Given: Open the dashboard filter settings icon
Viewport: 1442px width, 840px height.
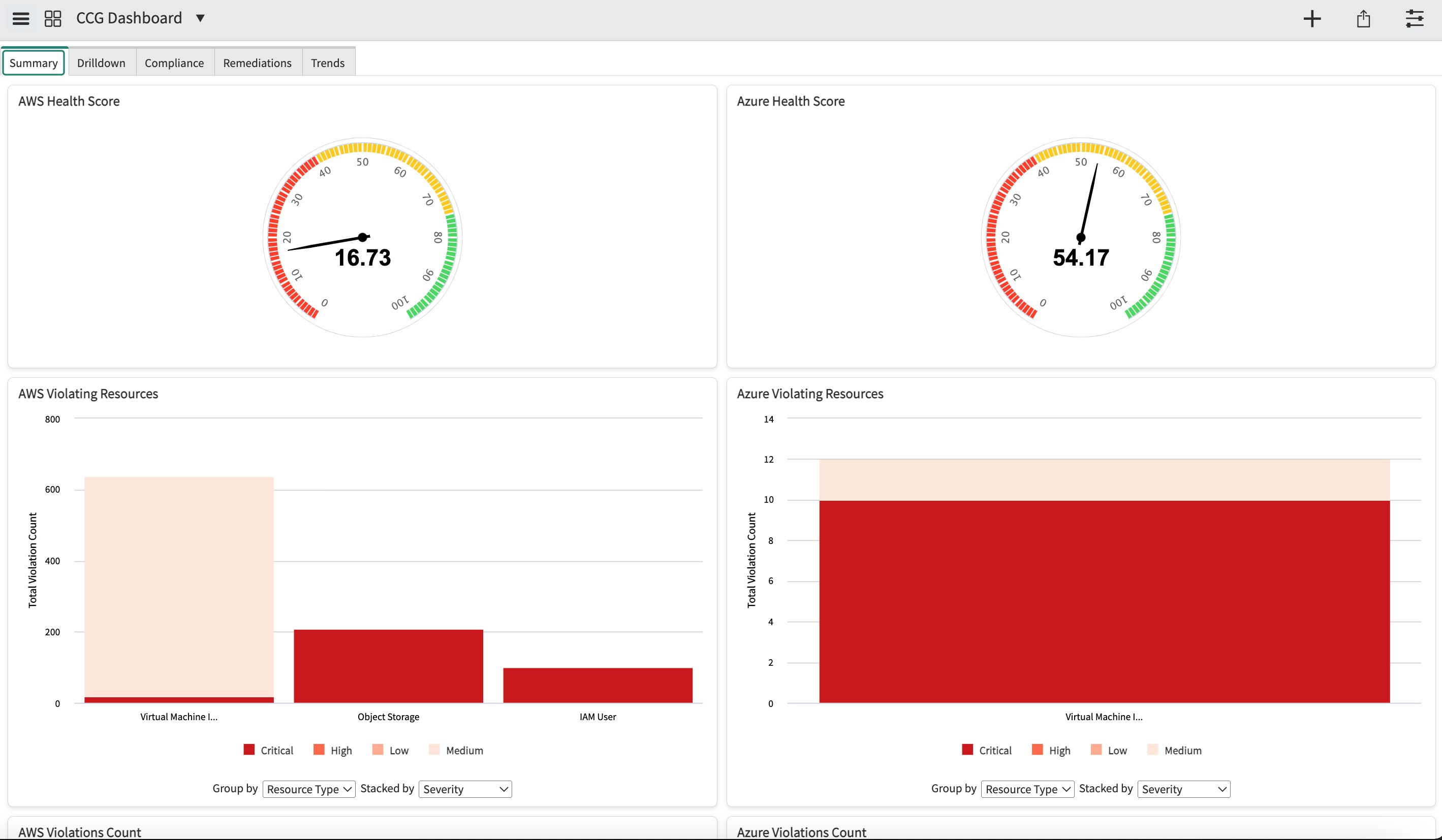Looking at the screenshot, I should 1415,18.
